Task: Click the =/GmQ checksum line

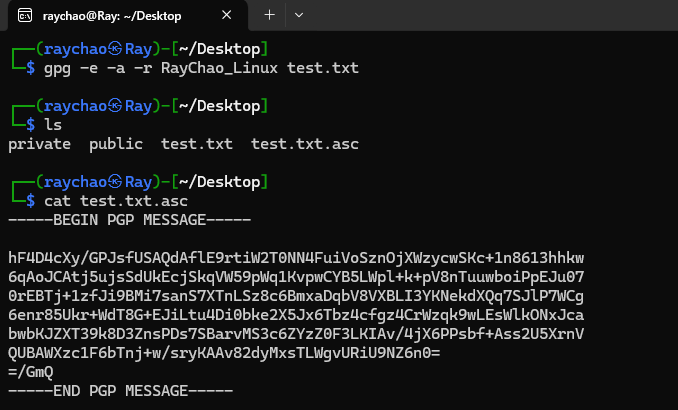Action: coord(31,372)
